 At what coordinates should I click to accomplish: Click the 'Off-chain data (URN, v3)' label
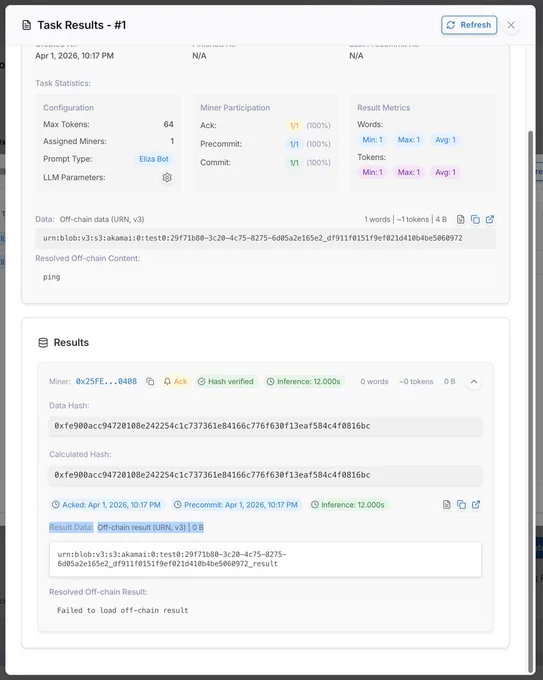pos(102,219)
